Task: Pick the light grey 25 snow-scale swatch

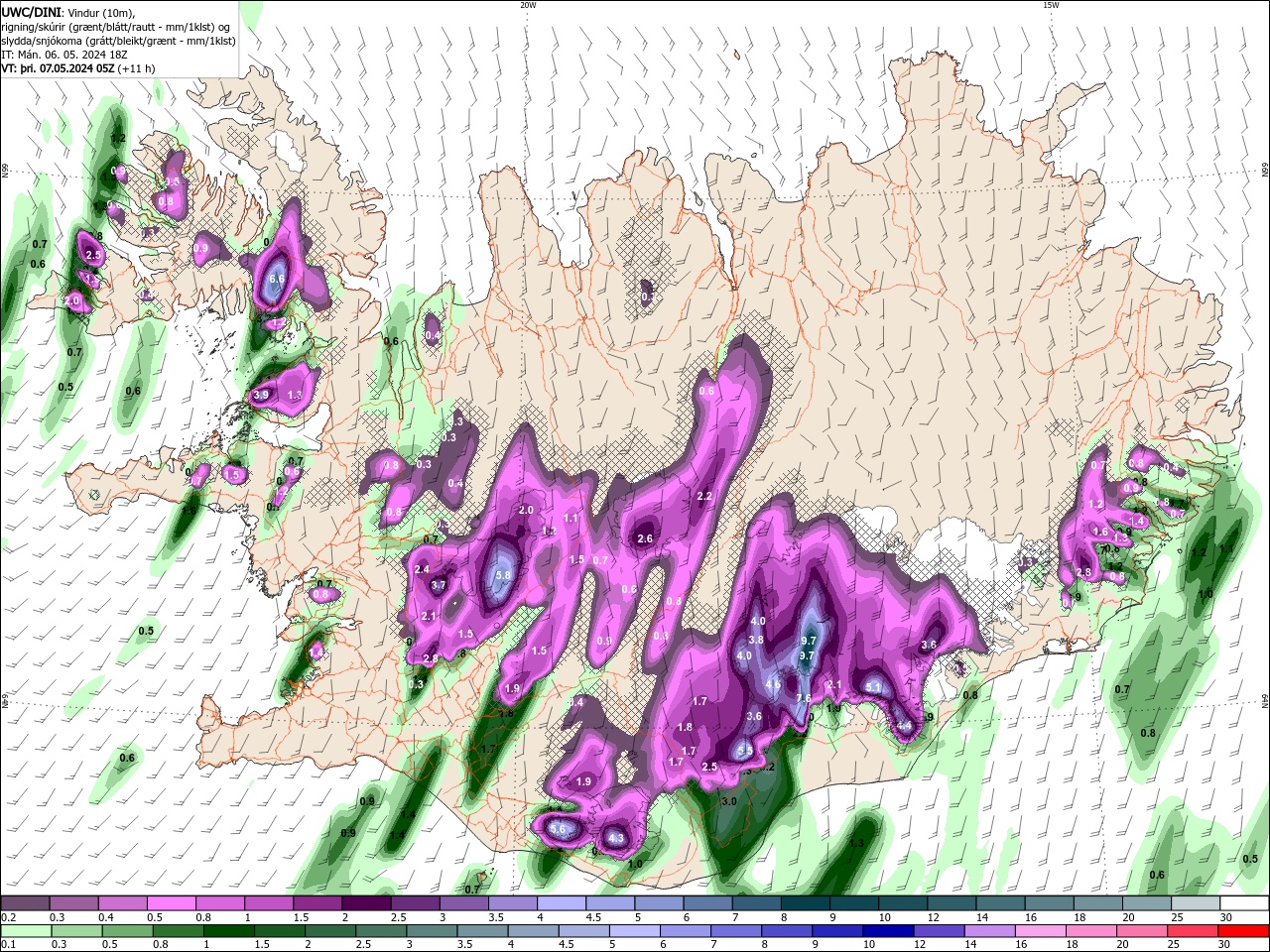Action: click(x=1194, y=903)
